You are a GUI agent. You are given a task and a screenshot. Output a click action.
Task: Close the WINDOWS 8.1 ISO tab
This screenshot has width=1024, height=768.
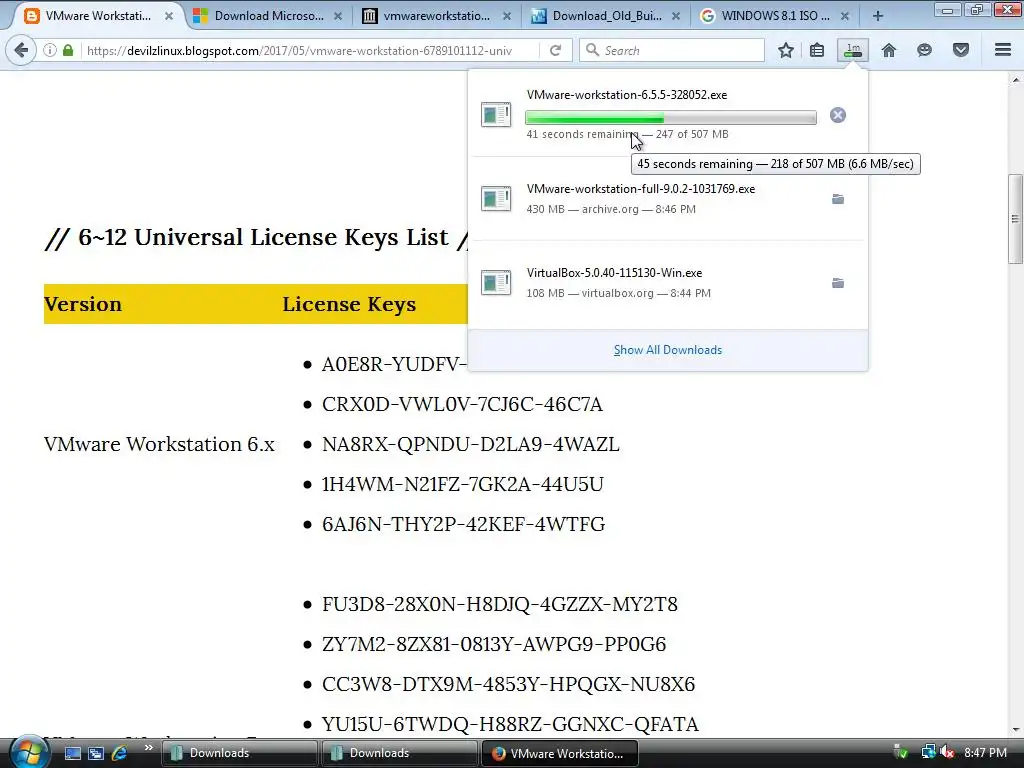(845, 16)
